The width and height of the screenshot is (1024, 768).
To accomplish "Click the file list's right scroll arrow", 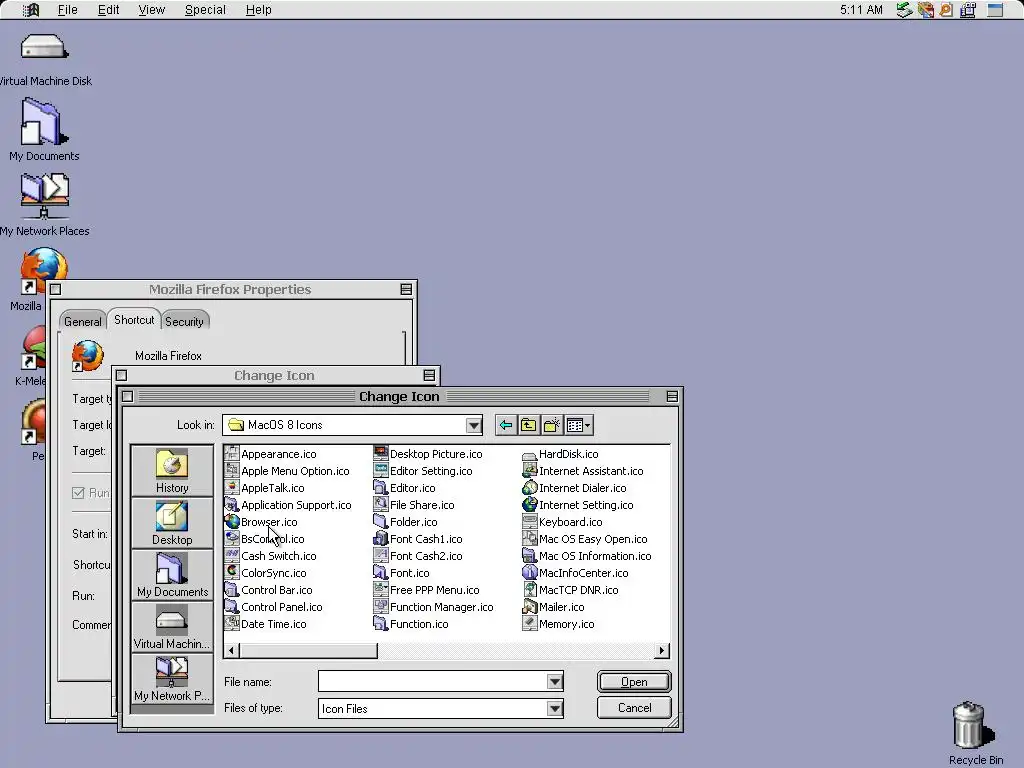I will pyautogui.click(x=662, y=650).
